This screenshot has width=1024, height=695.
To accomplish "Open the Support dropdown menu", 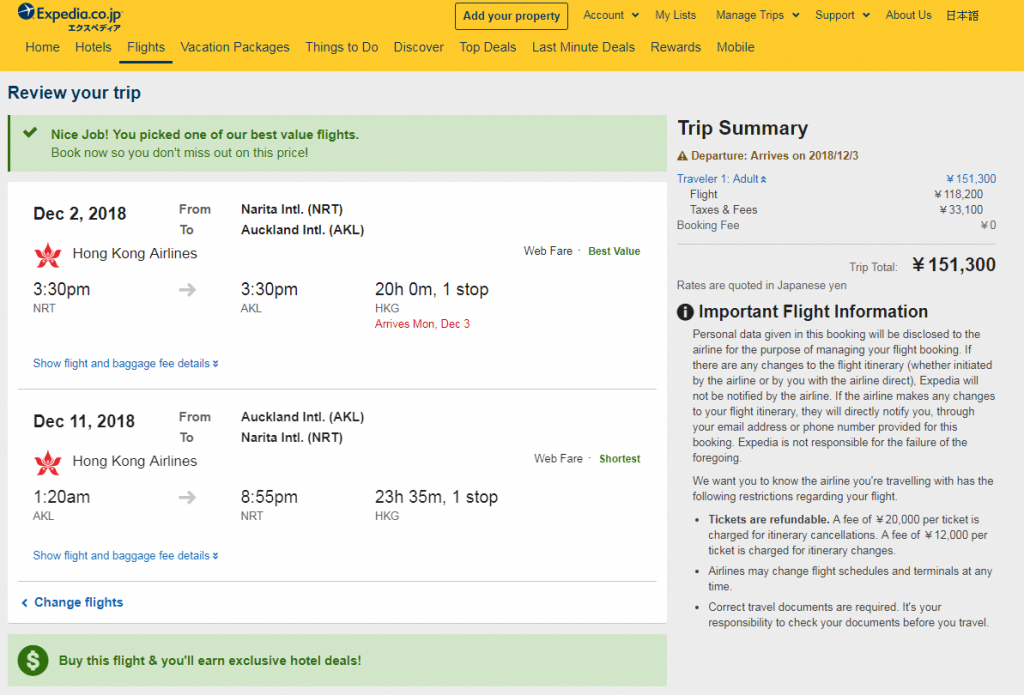I will pyautogui.click(x=842, y=15).
